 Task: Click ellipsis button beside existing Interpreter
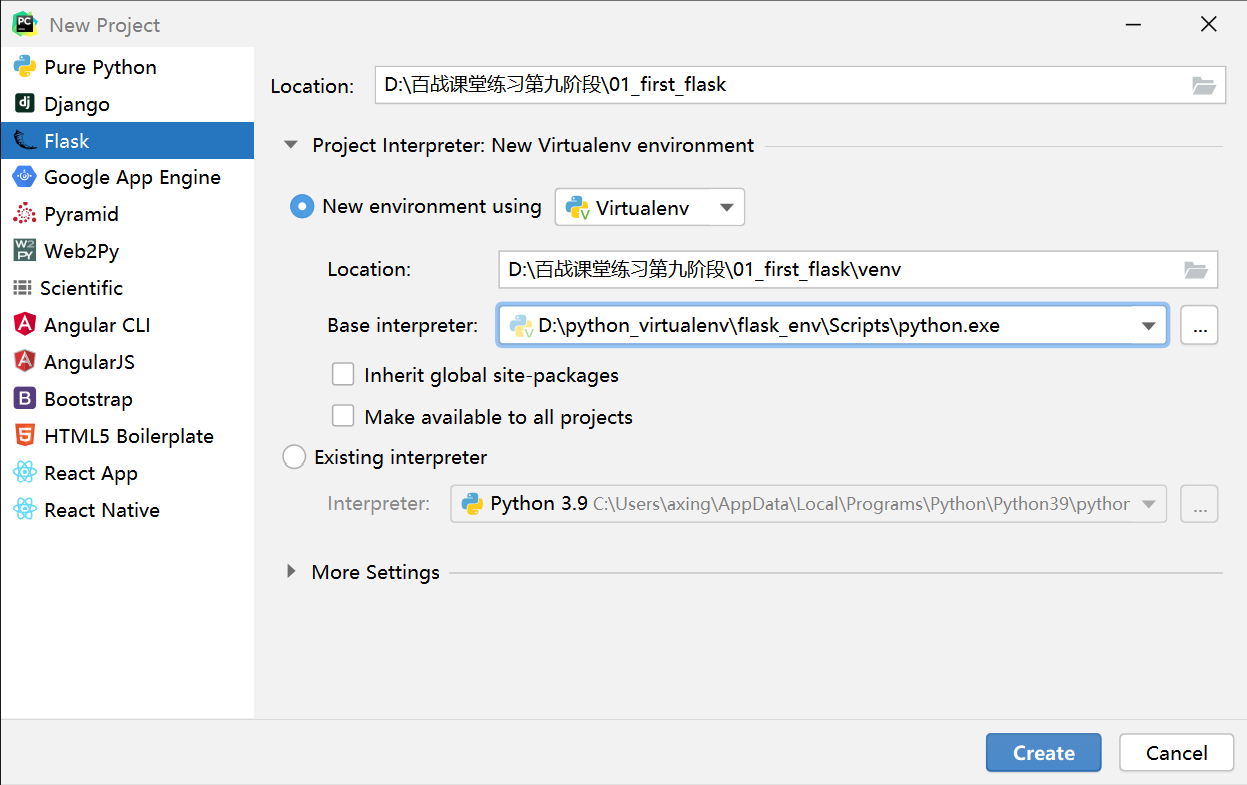coord(1199,504)
